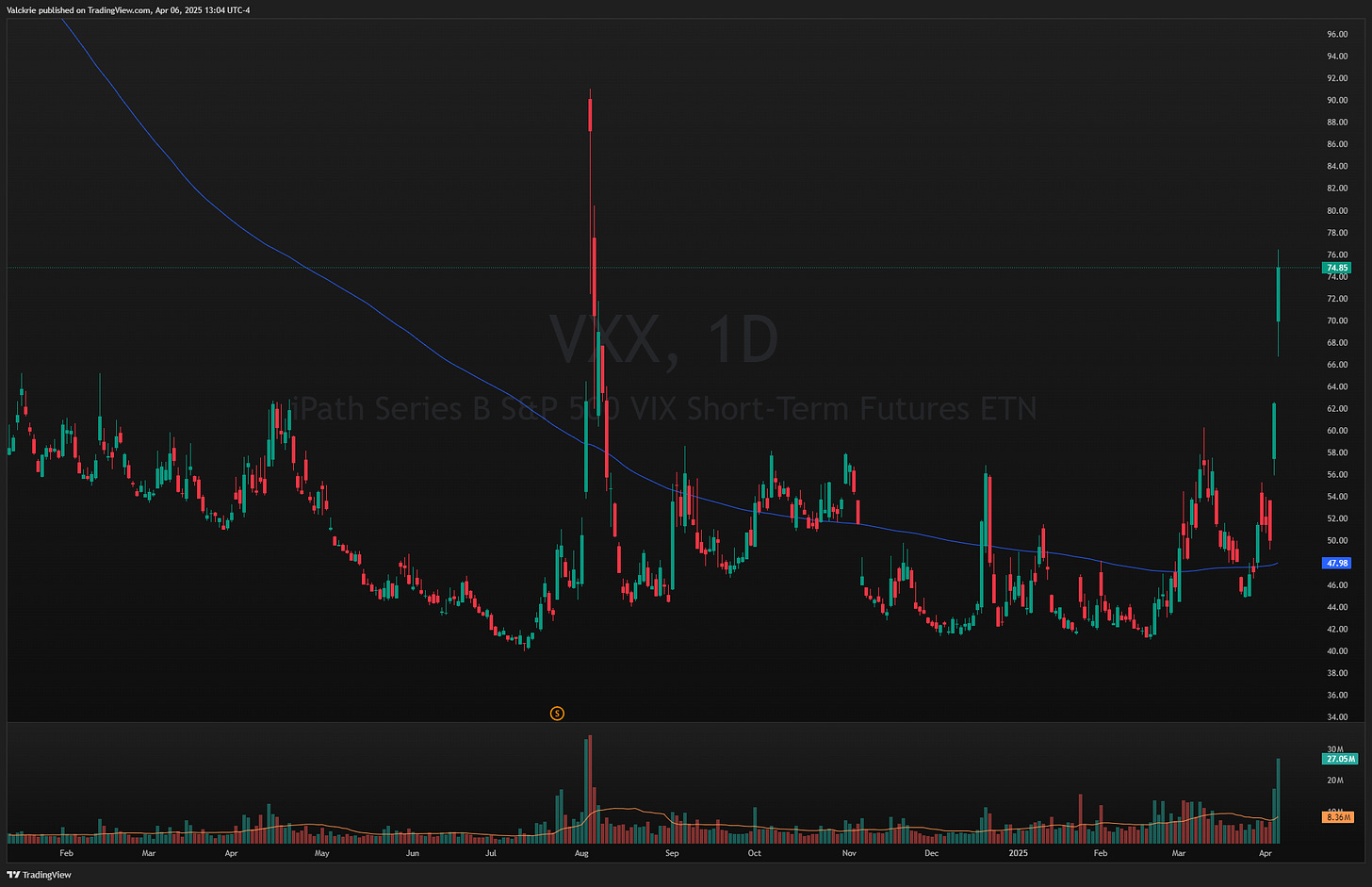Click the 2025 label on time axis

(1019, 853)
